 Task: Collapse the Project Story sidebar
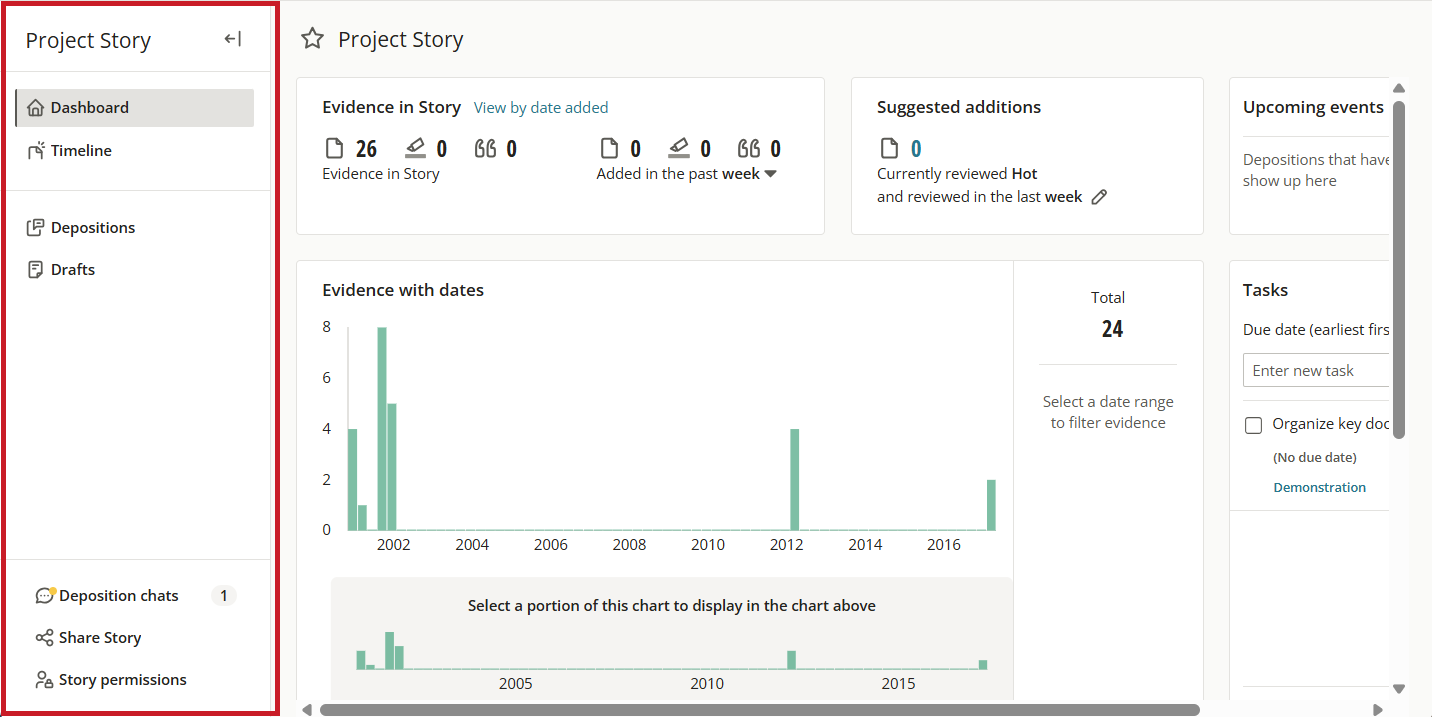[x=233, y=39]
